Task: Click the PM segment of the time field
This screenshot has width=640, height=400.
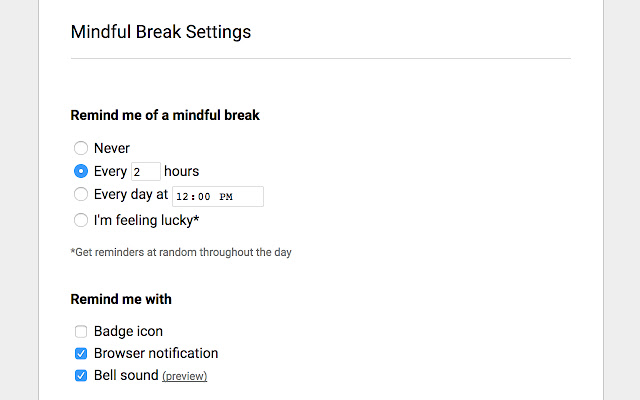Action: pos(227,196)
